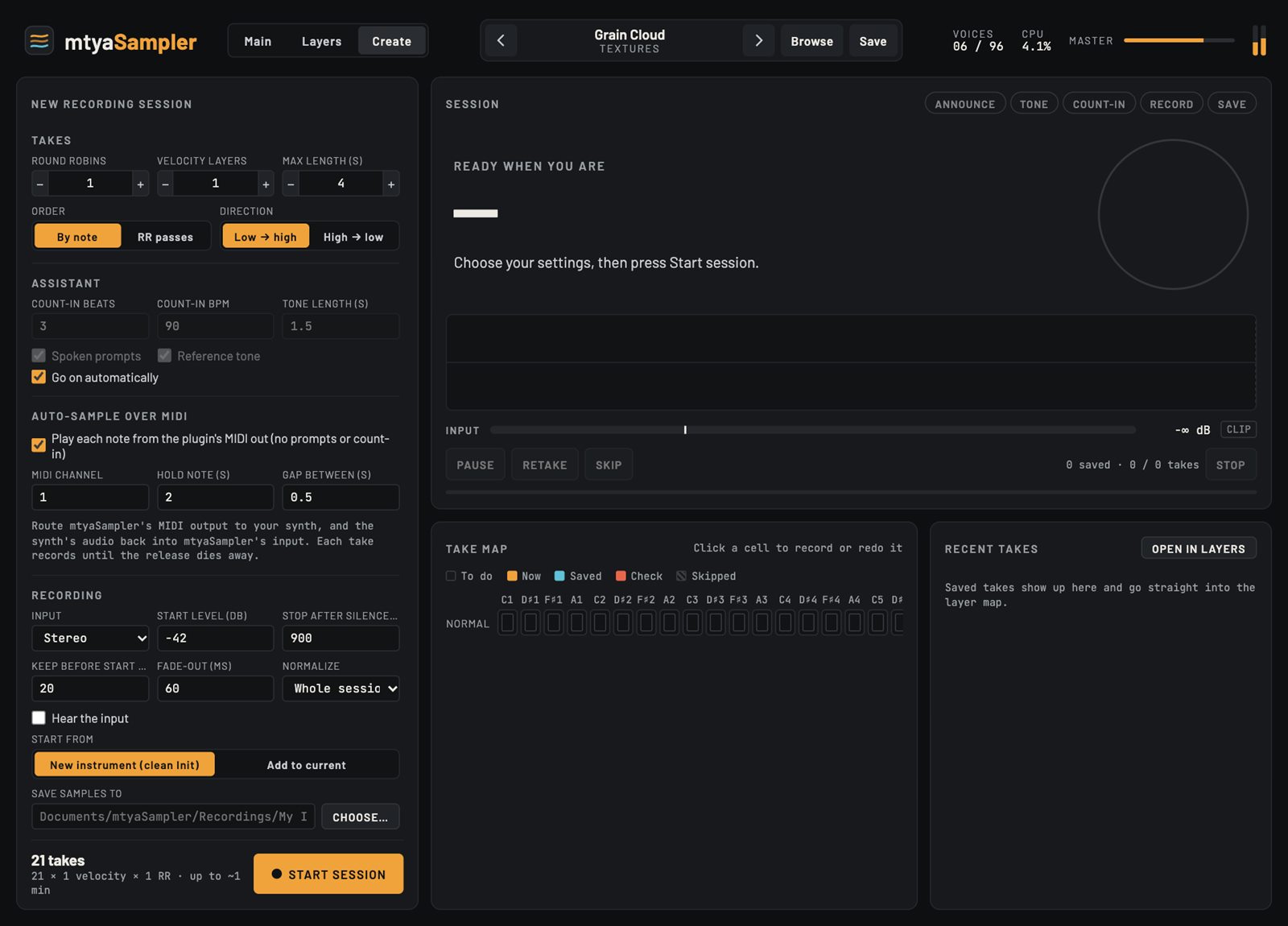Image resolution: width=1288 pixels, height=926 pixels.
Task: Increase Max Length with plus button
Action: point(391,184)
